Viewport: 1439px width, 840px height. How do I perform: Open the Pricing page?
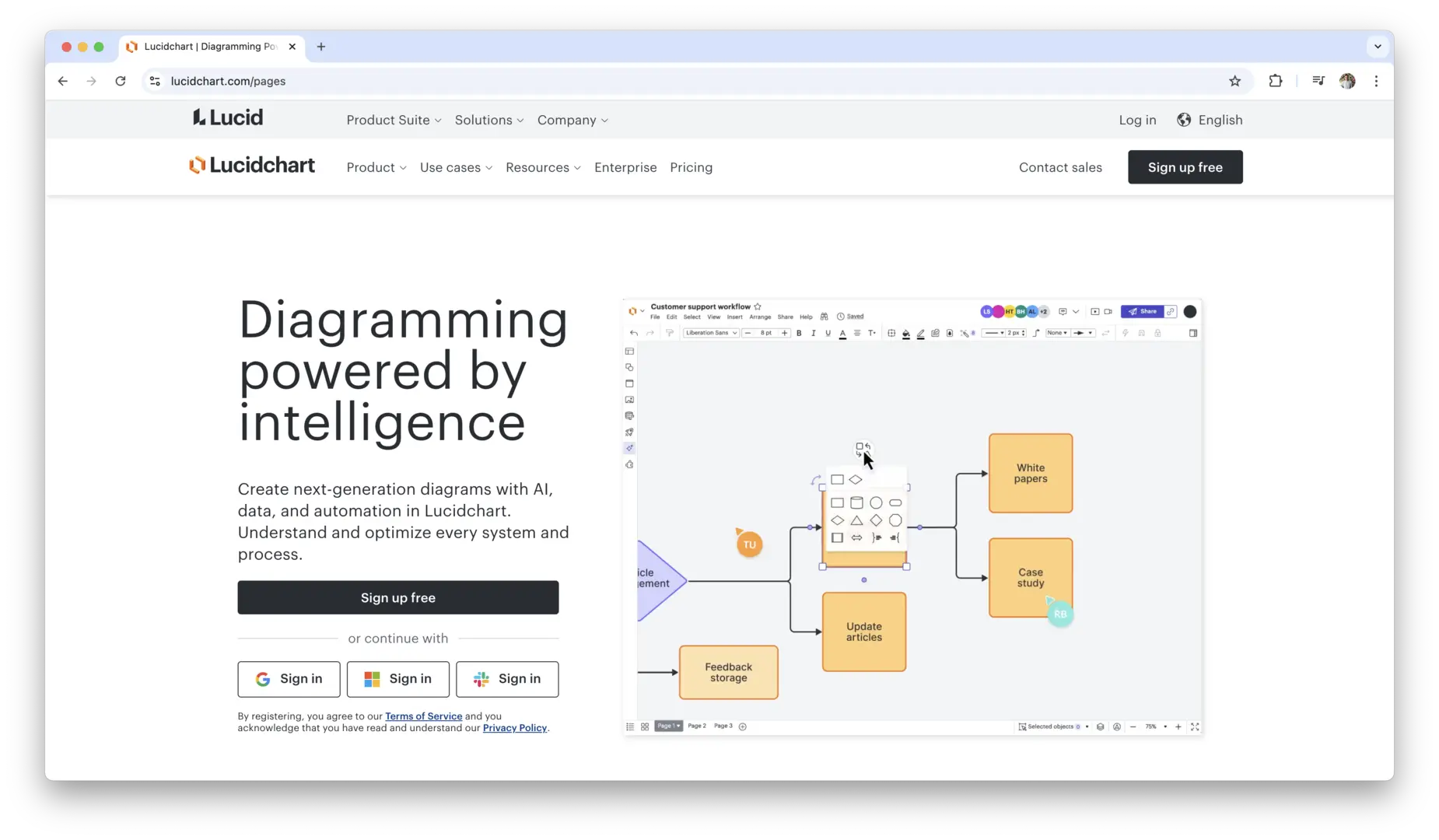pyautogui.click(x=691, y=167)
